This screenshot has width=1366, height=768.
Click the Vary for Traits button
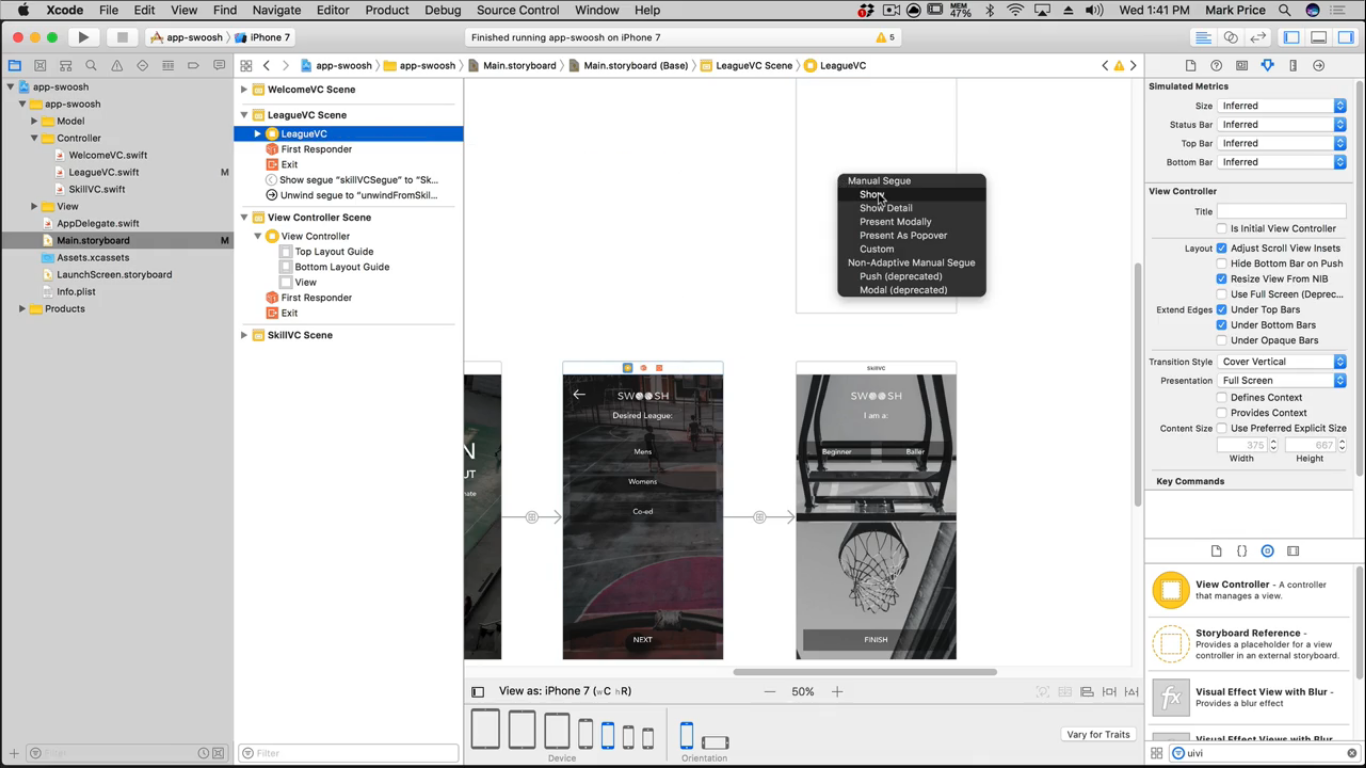(x=1098, y=735)
